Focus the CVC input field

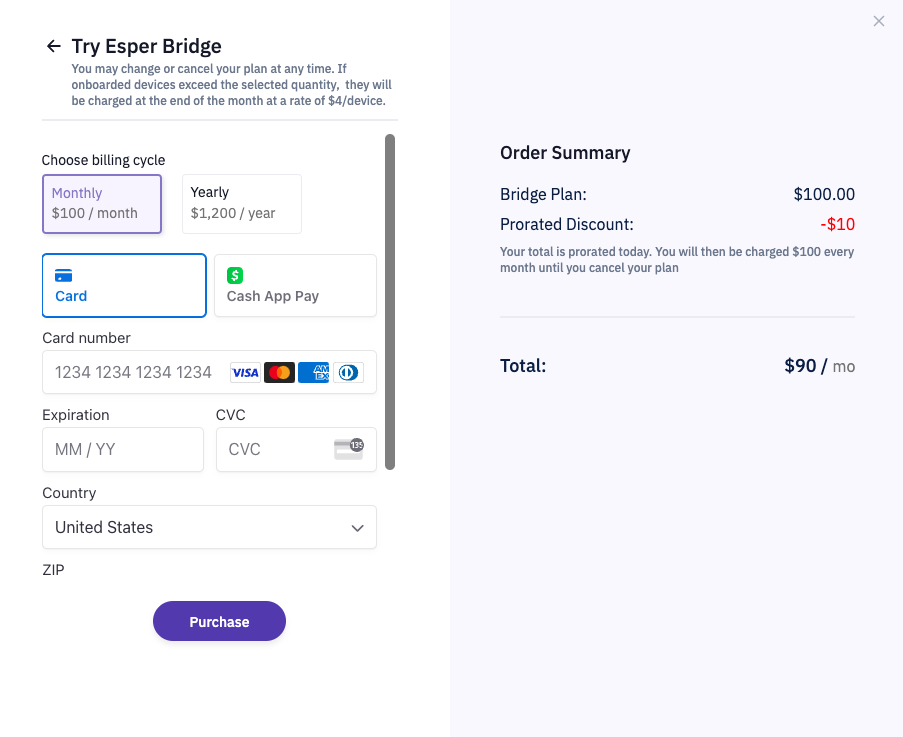pos(296,449)
